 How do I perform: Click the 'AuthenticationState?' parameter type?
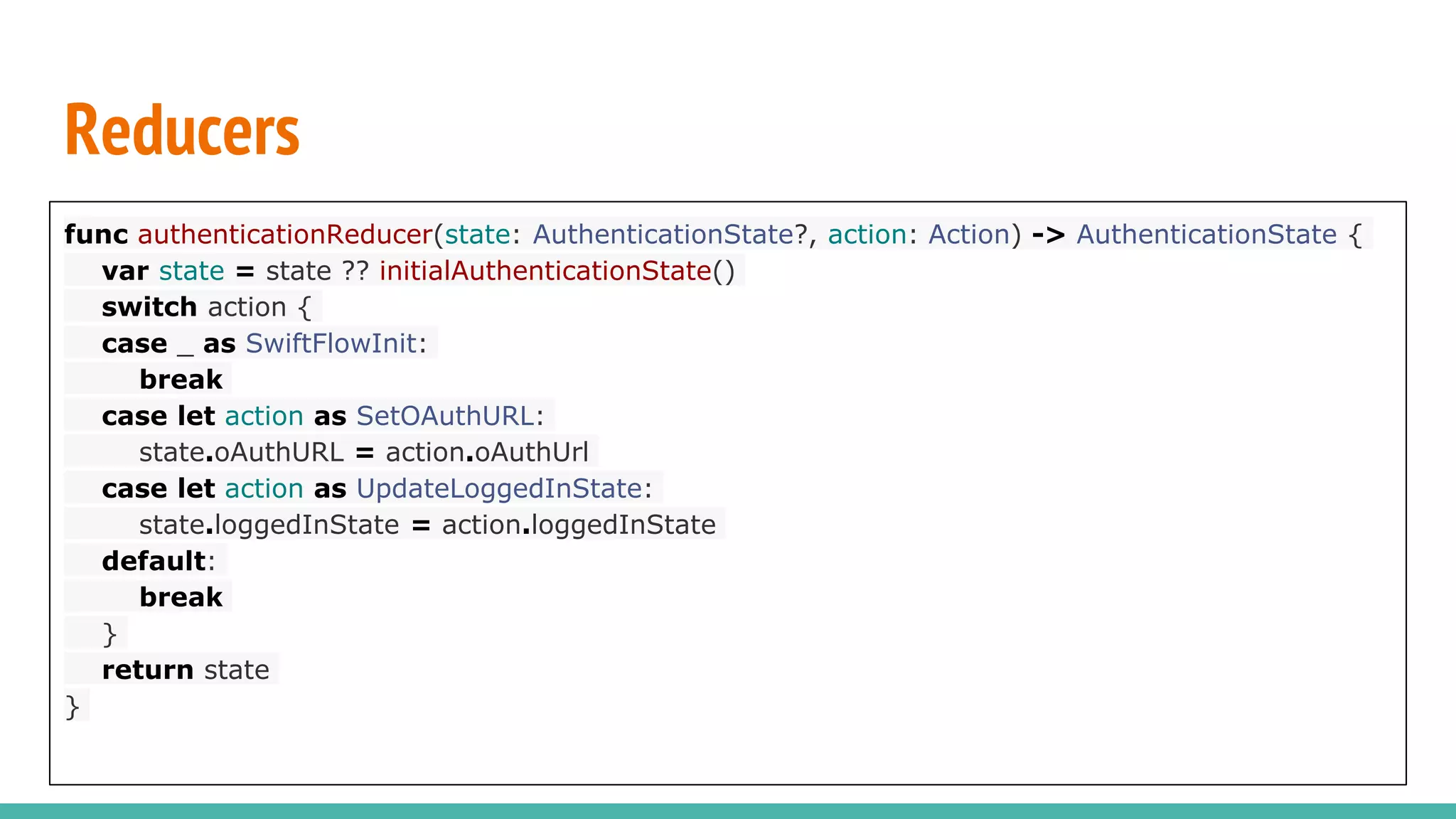point(670,235)
